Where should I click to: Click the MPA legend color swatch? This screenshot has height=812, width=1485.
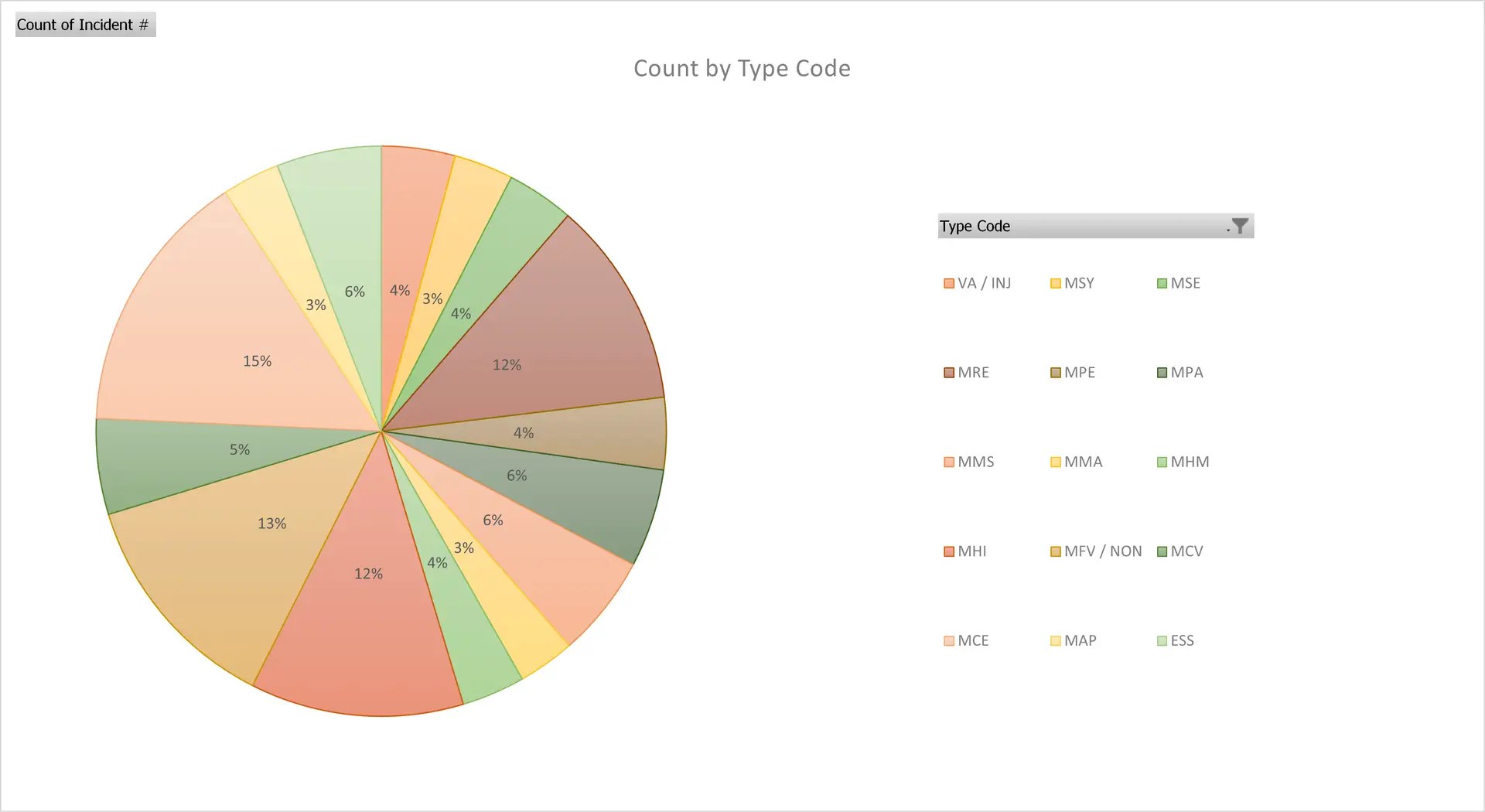point(1162,373)
